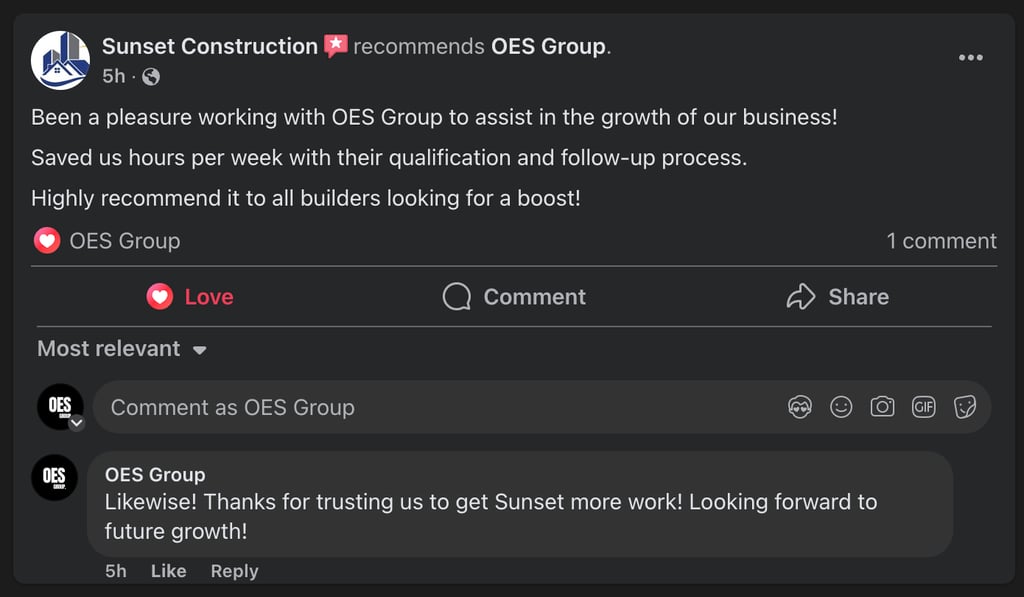Click the public globe audience icon
The height and width of the screenshot is (597, 1024).
[151, 76]
